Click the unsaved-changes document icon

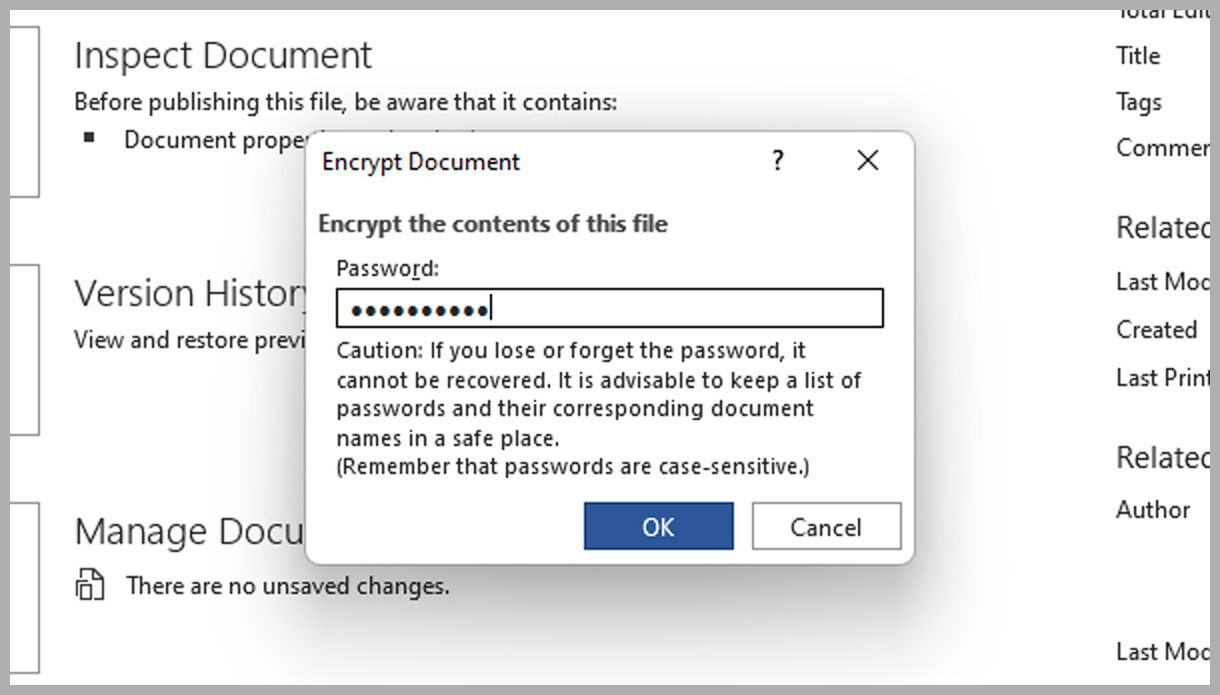click(90, 585)
